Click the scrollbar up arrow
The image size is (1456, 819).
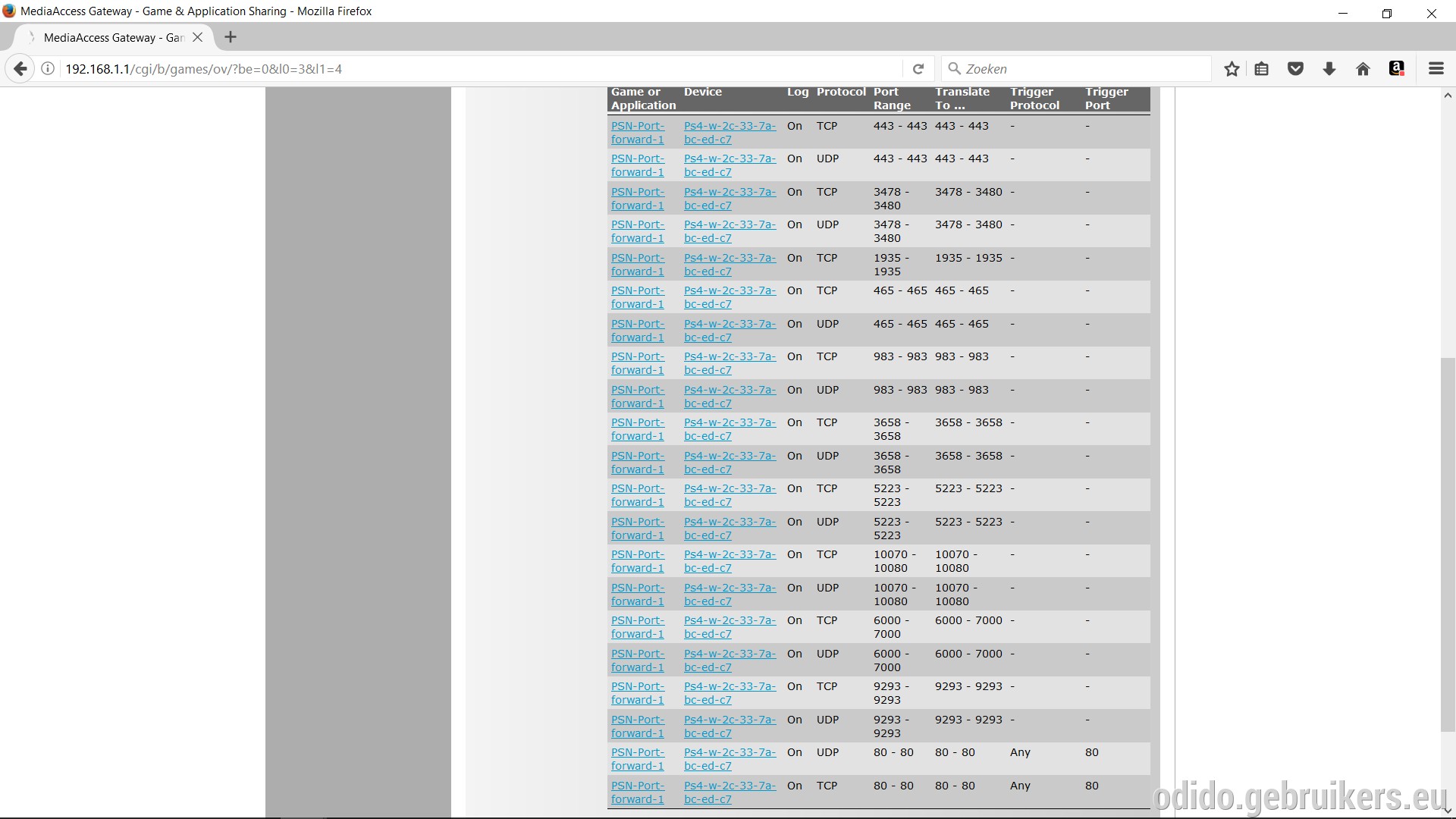(x=1448, y=96)
